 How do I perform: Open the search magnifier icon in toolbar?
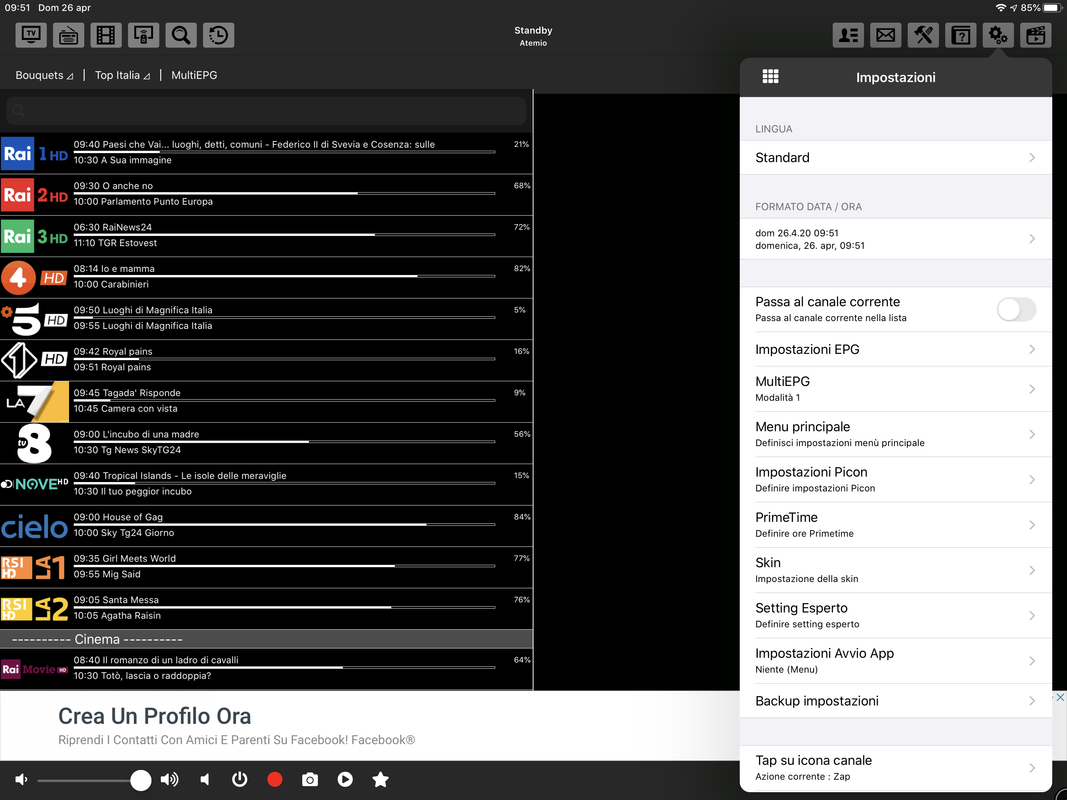(181, 35)
